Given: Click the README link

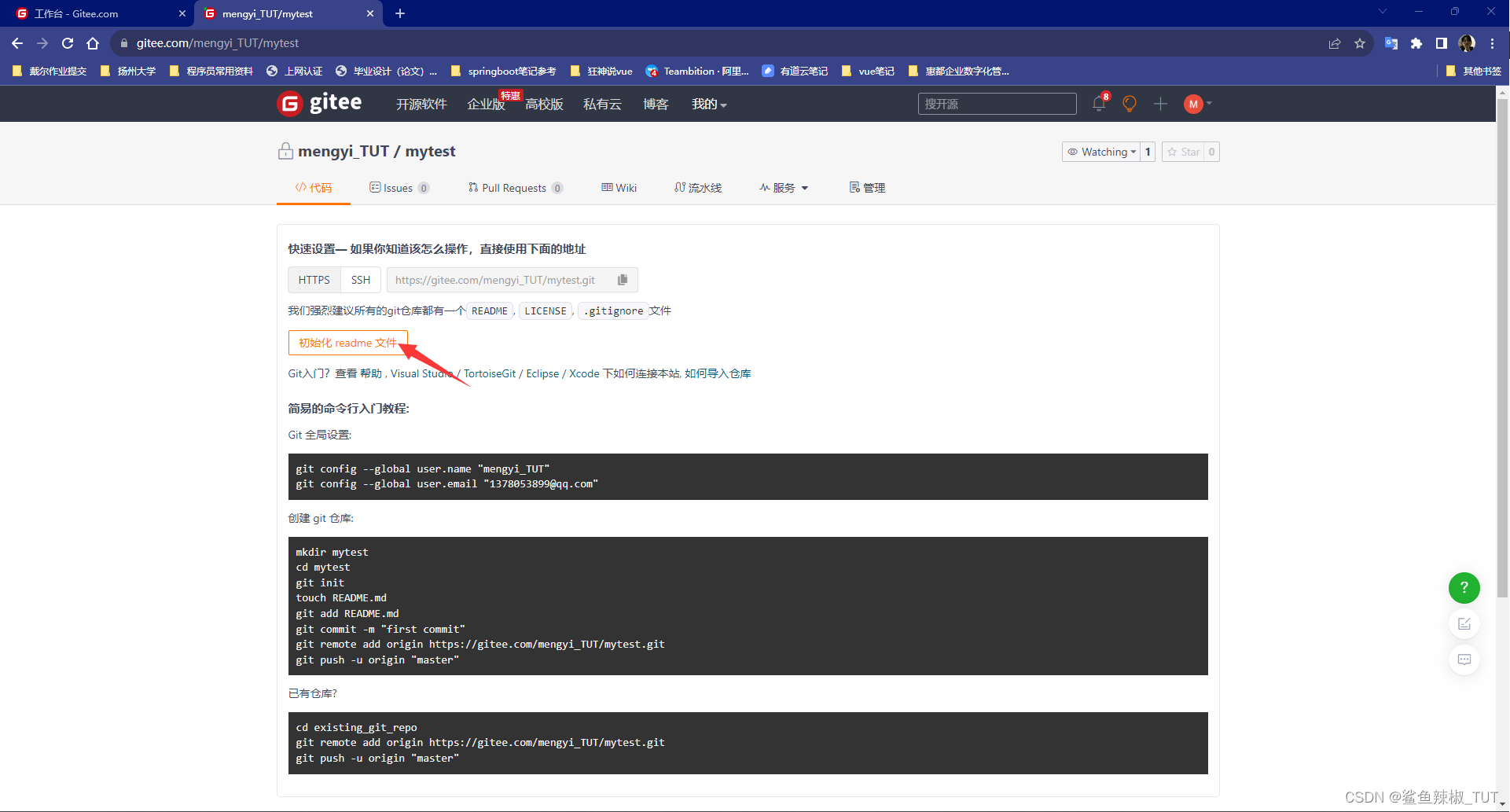Looking at the screenshot, I should pyautogui.click(x=490, y=310).
